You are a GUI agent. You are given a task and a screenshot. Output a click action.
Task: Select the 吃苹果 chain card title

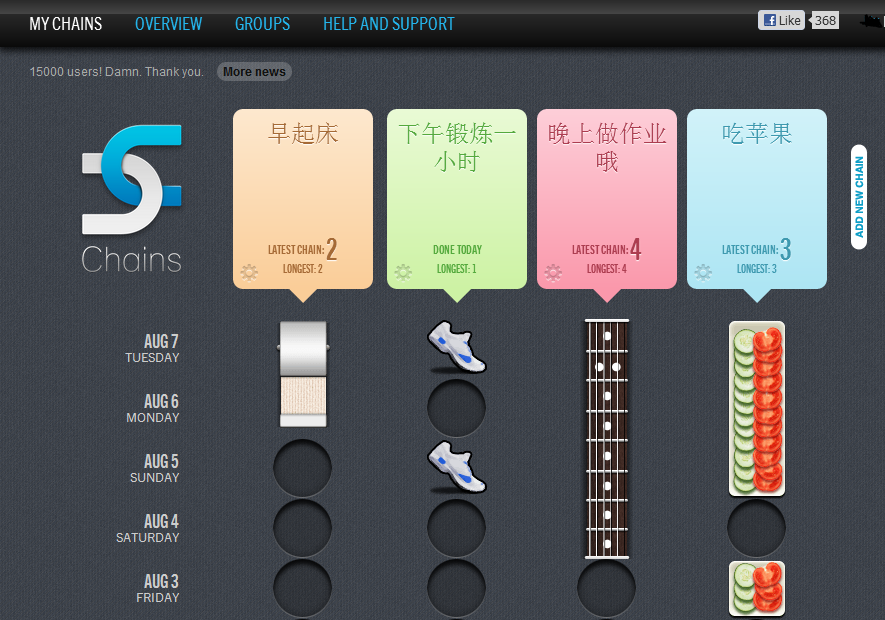(x=757, y=134)
